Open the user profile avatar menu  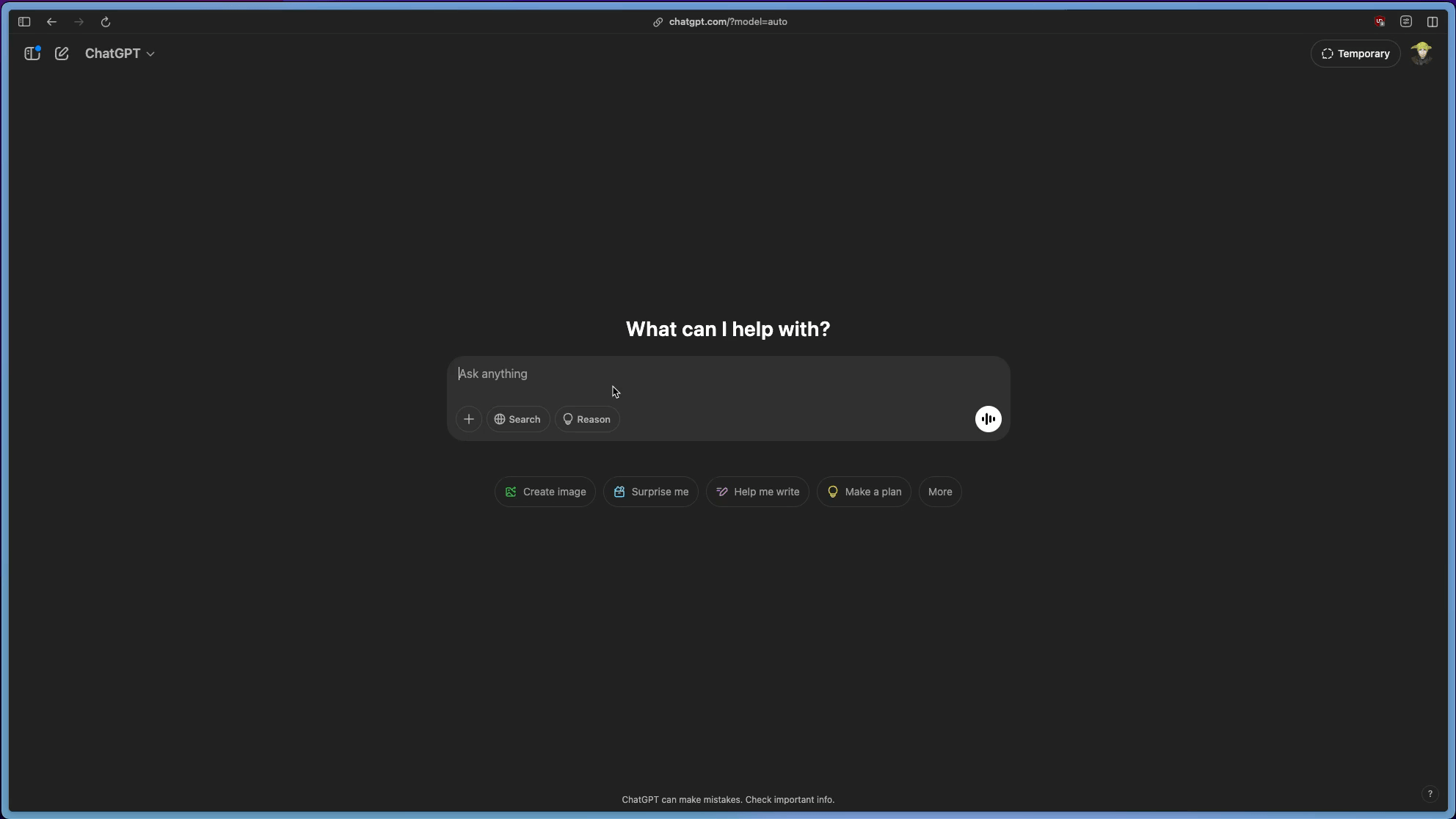click(x=1422, y=54)
